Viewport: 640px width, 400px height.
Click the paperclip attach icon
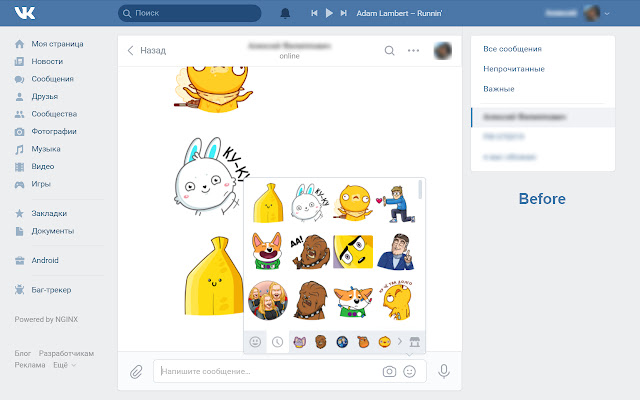(x=136, y=371)
